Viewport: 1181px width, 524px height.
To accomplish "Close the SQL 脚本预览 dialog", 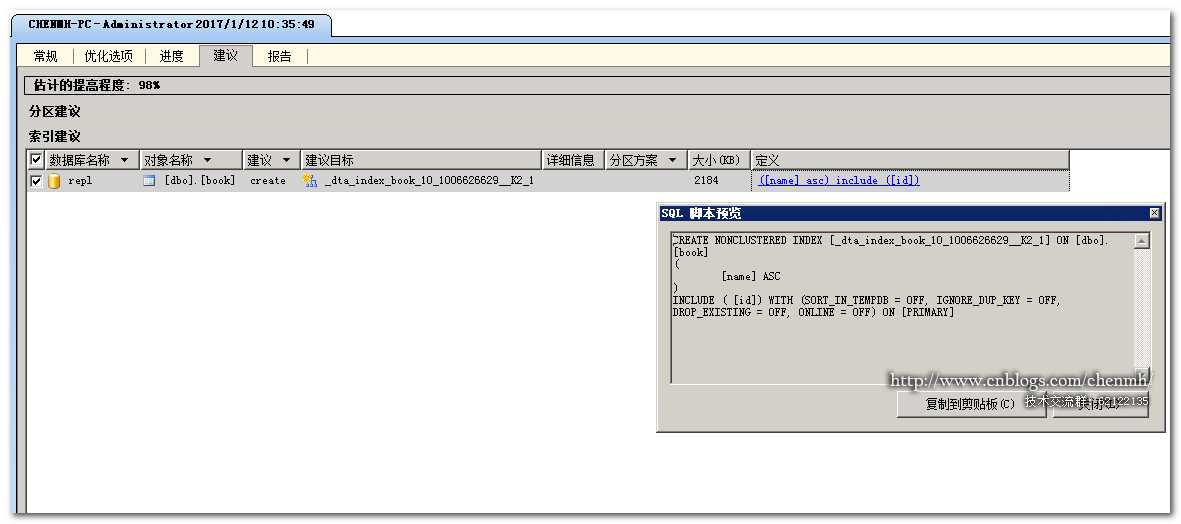I will (x=1155, y=213).
